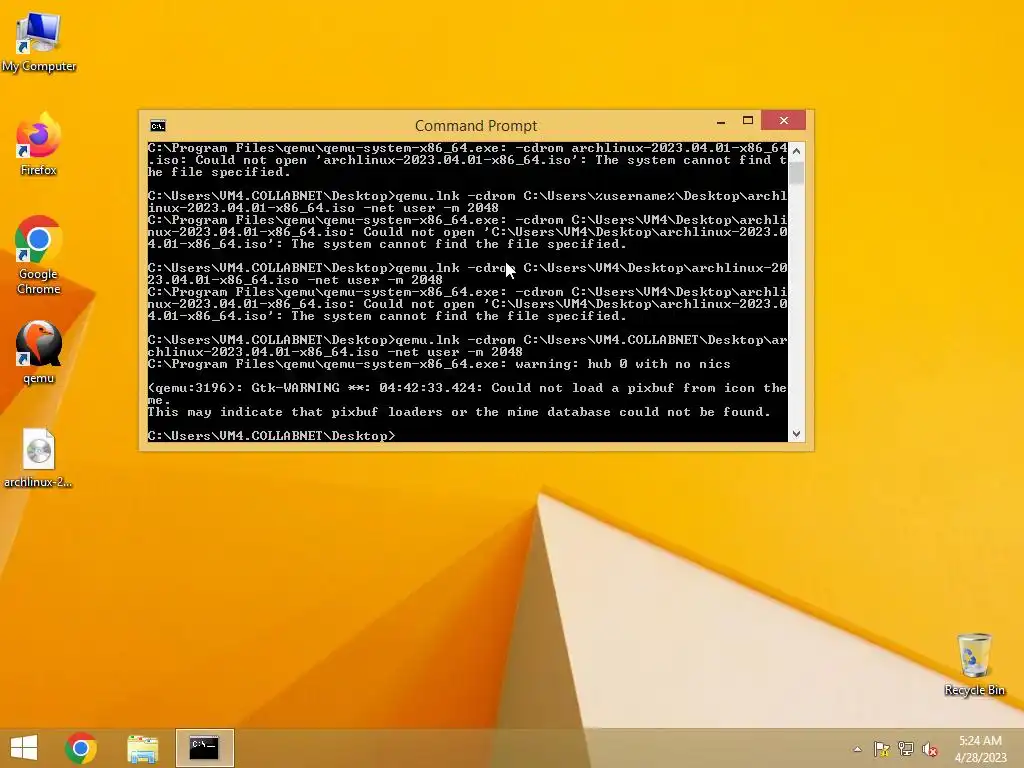Click the last prompt line C:\Users\VM4.COLLABNET\Desktop>
Image resolution: width=1024 pixels, height=768 pixels.
[x=271, y=436]
